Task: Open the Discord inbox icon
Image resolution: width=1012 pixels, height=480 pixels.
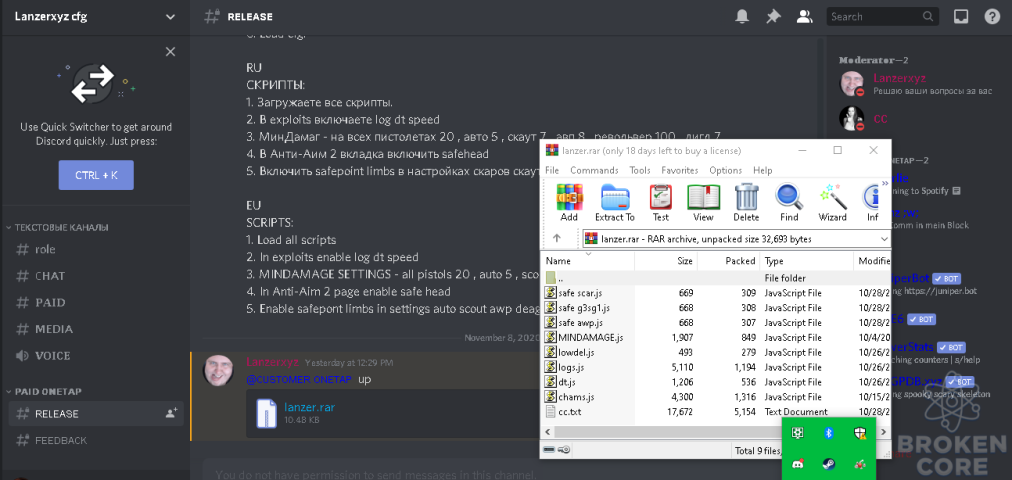Action: click(960, 17)
